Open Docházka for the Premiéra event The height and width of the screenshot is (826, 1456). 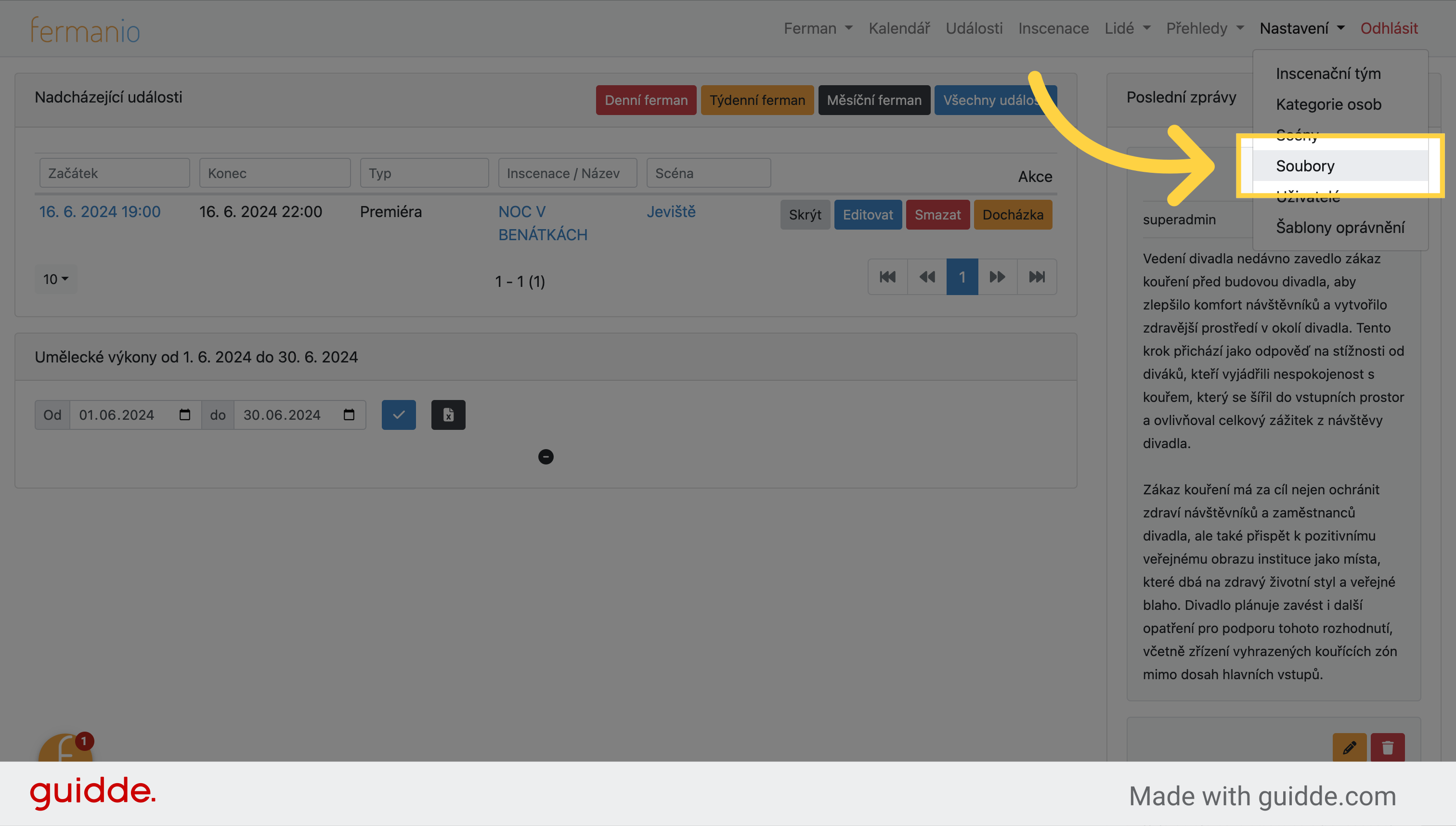(1013, 215)
